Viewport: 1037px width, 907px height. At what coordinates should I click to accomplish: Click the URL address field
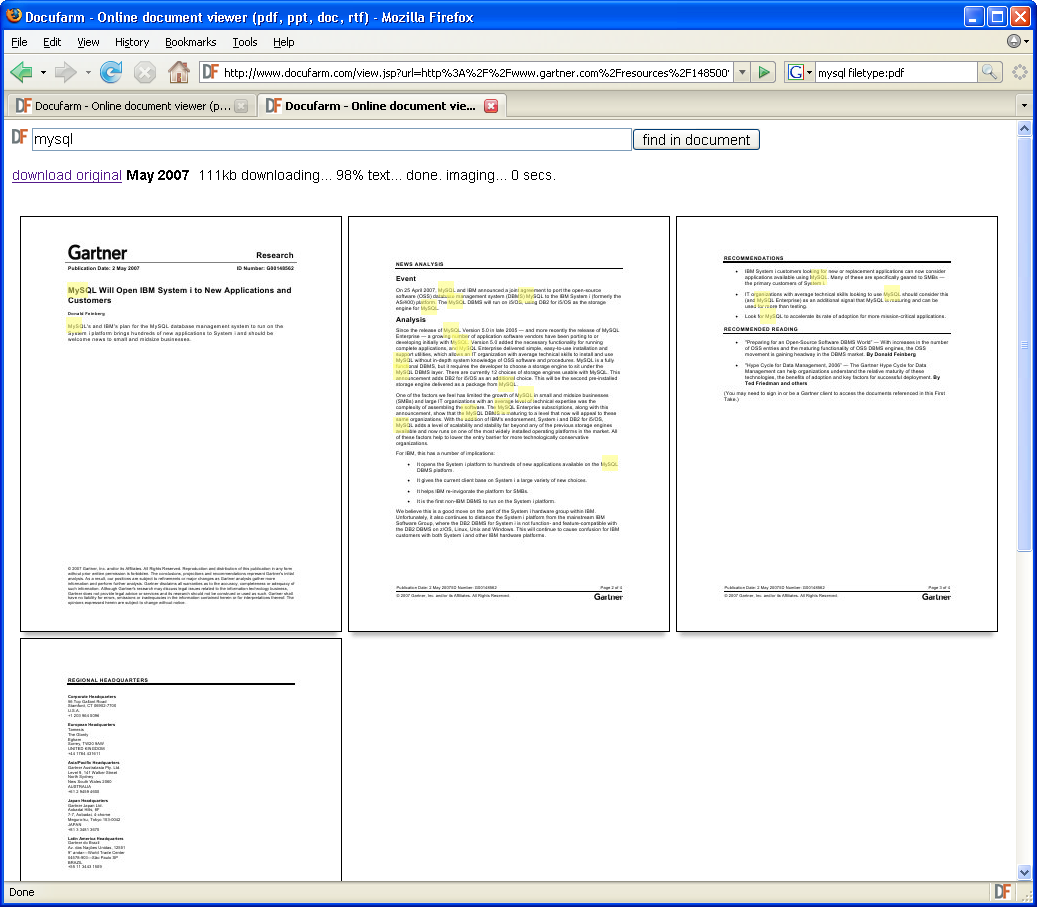coord(476,72)
